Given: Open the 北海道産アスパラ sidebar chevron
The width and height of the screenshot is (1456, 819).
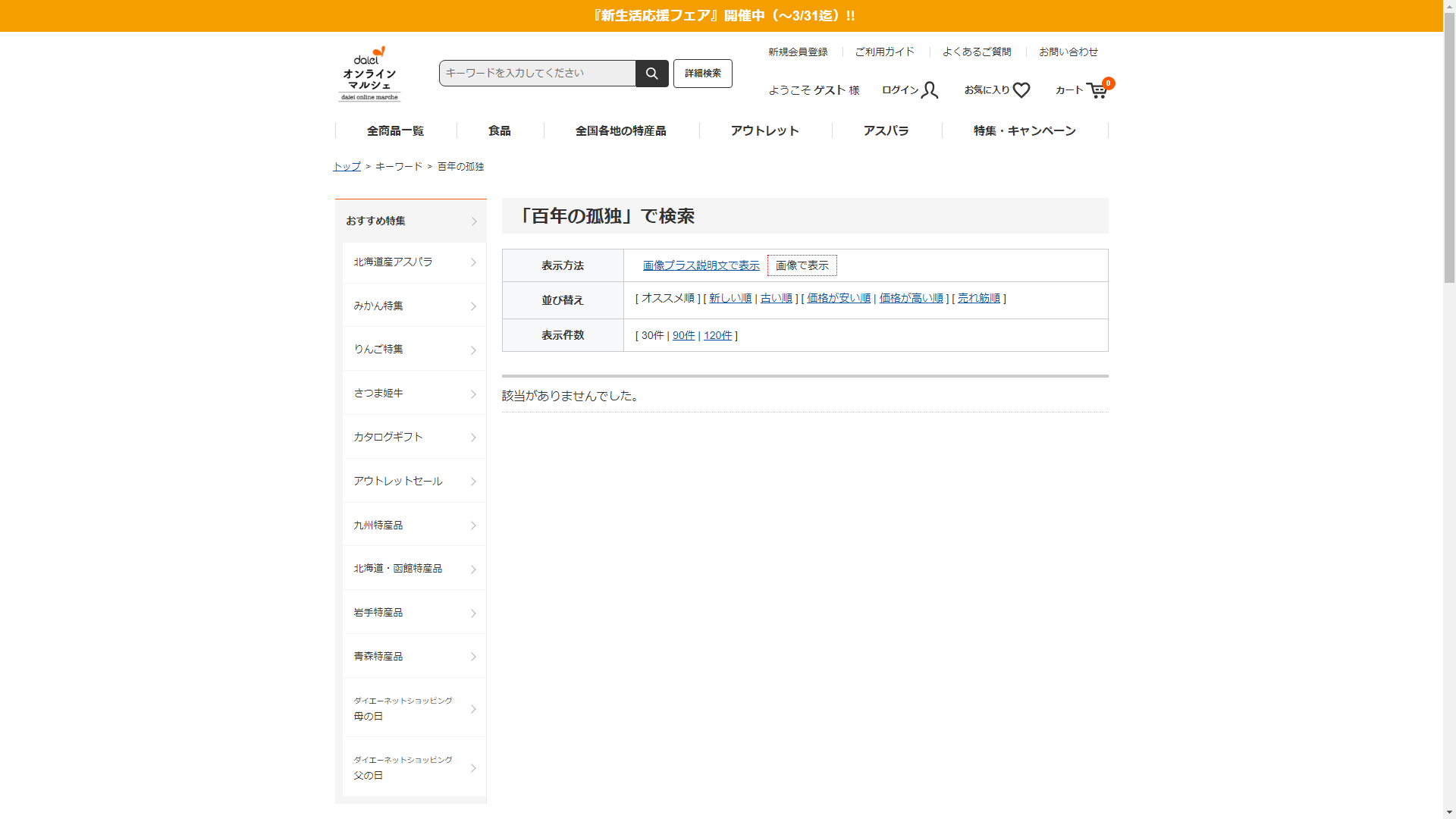Looking at the screenshot, I should pyautogui.click(x=473, y=262).
